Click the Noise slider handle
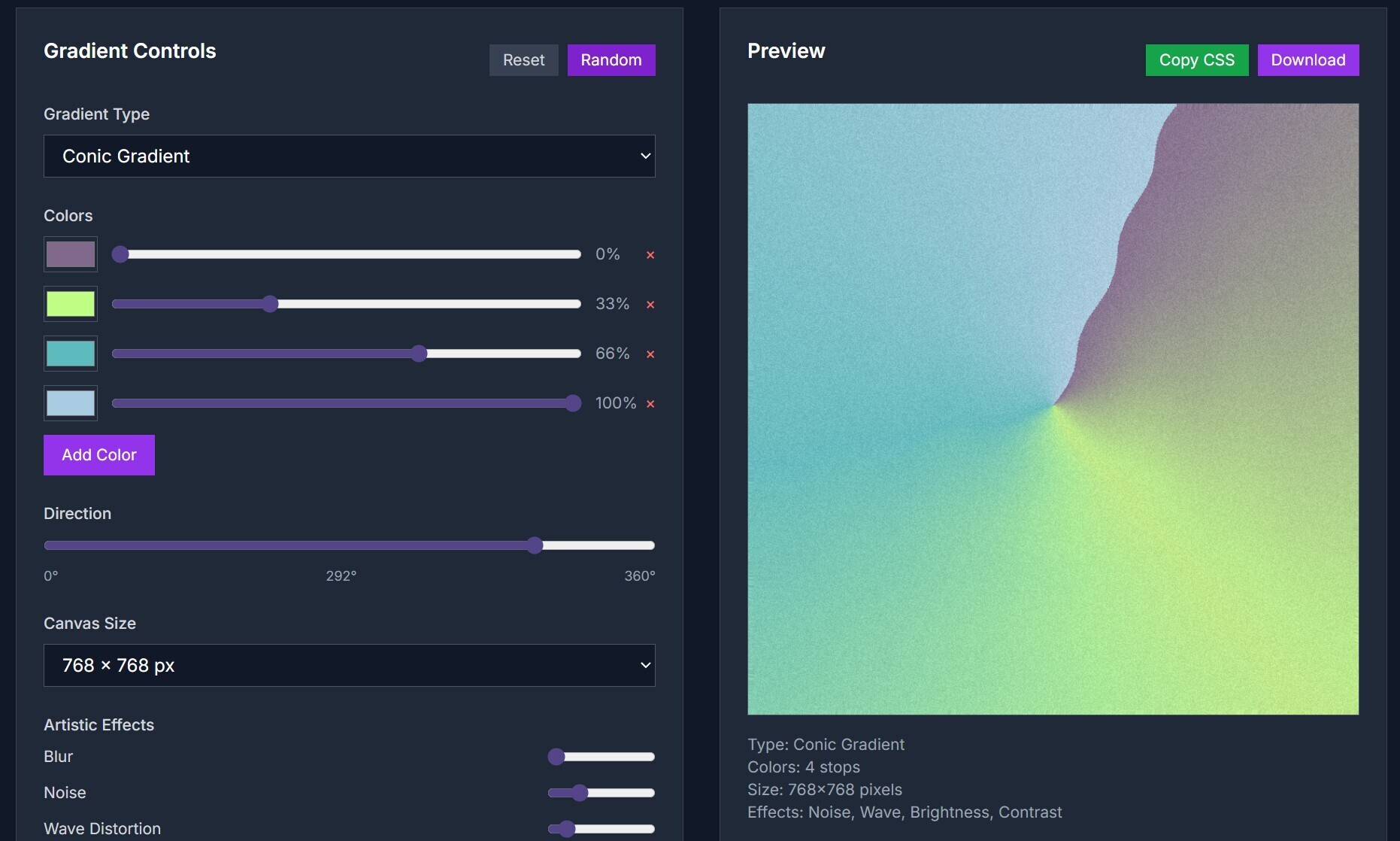This screenshot has width=1400, height=841. (579, 793)
